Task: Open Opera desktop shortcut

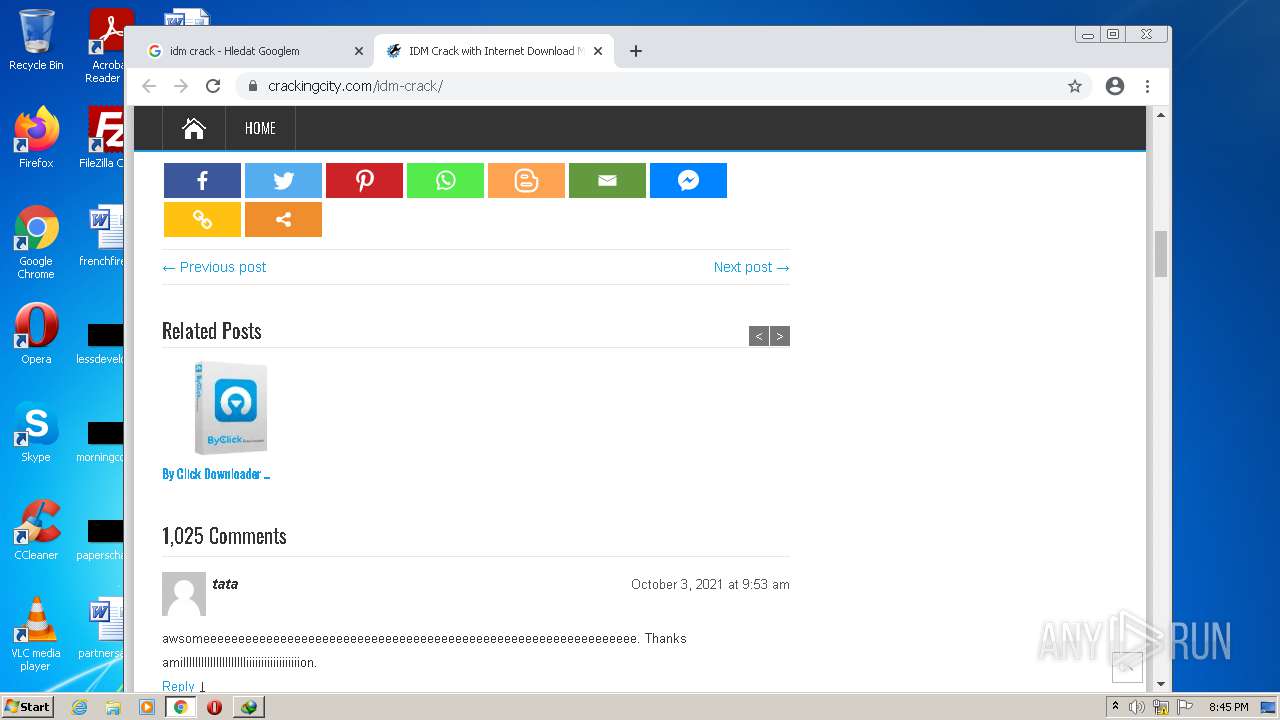Action: [36, 334]
